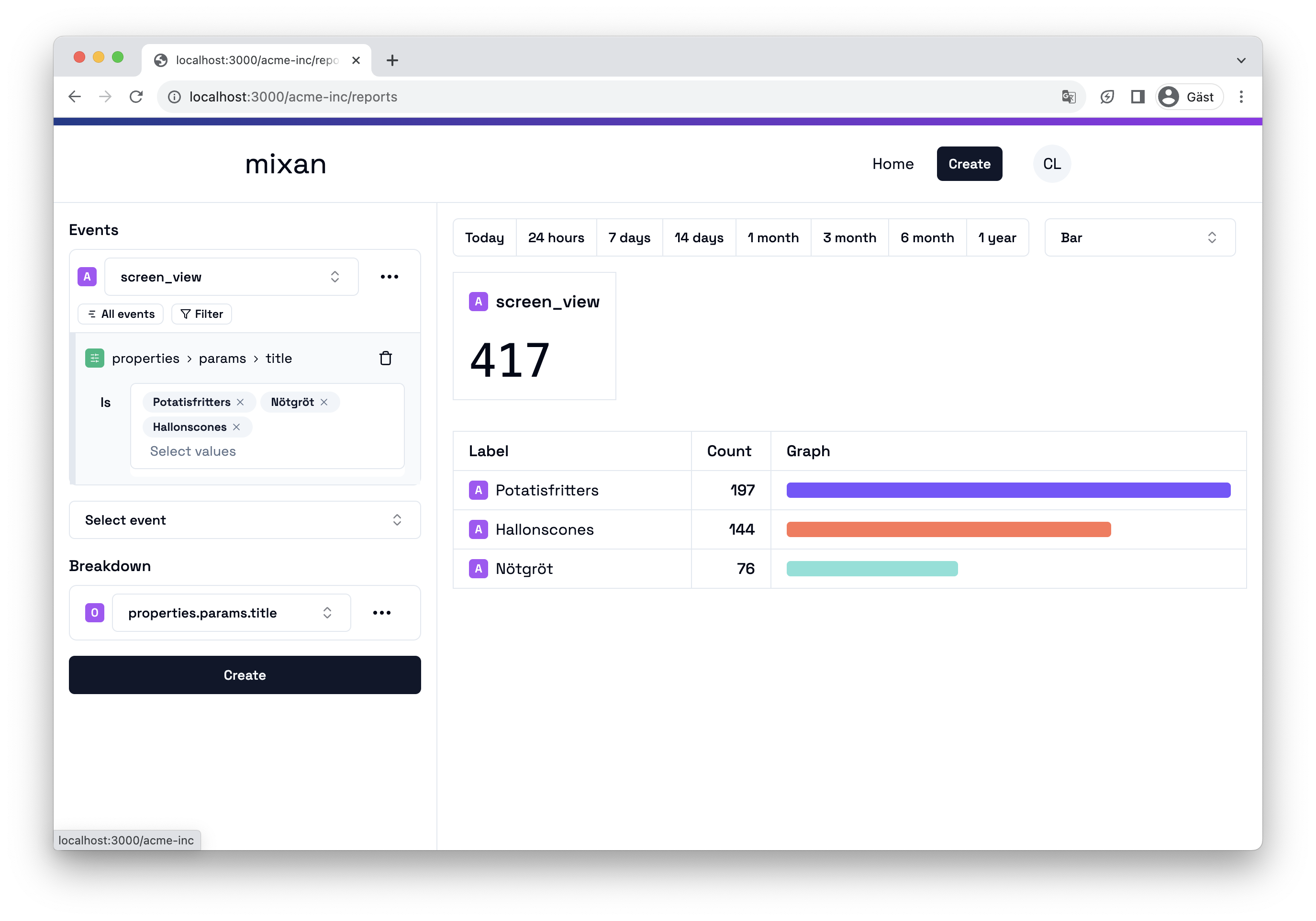Image resolution: width=1316 pixels, height=921 pixels.
Task: Open the Select event combo box
Action: [245, 520]
